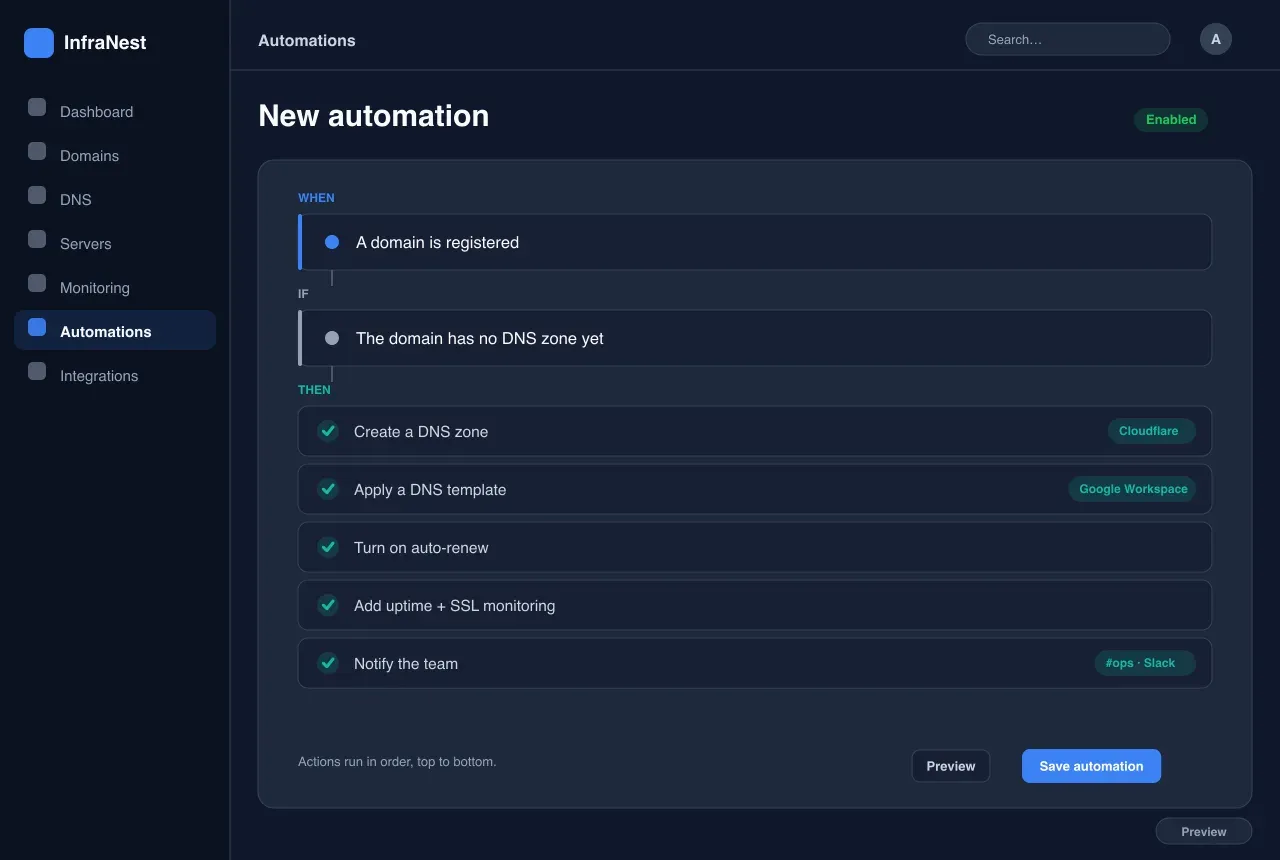
Task: Click the Google Workspace template tag
Action: tap(1133, 489)
